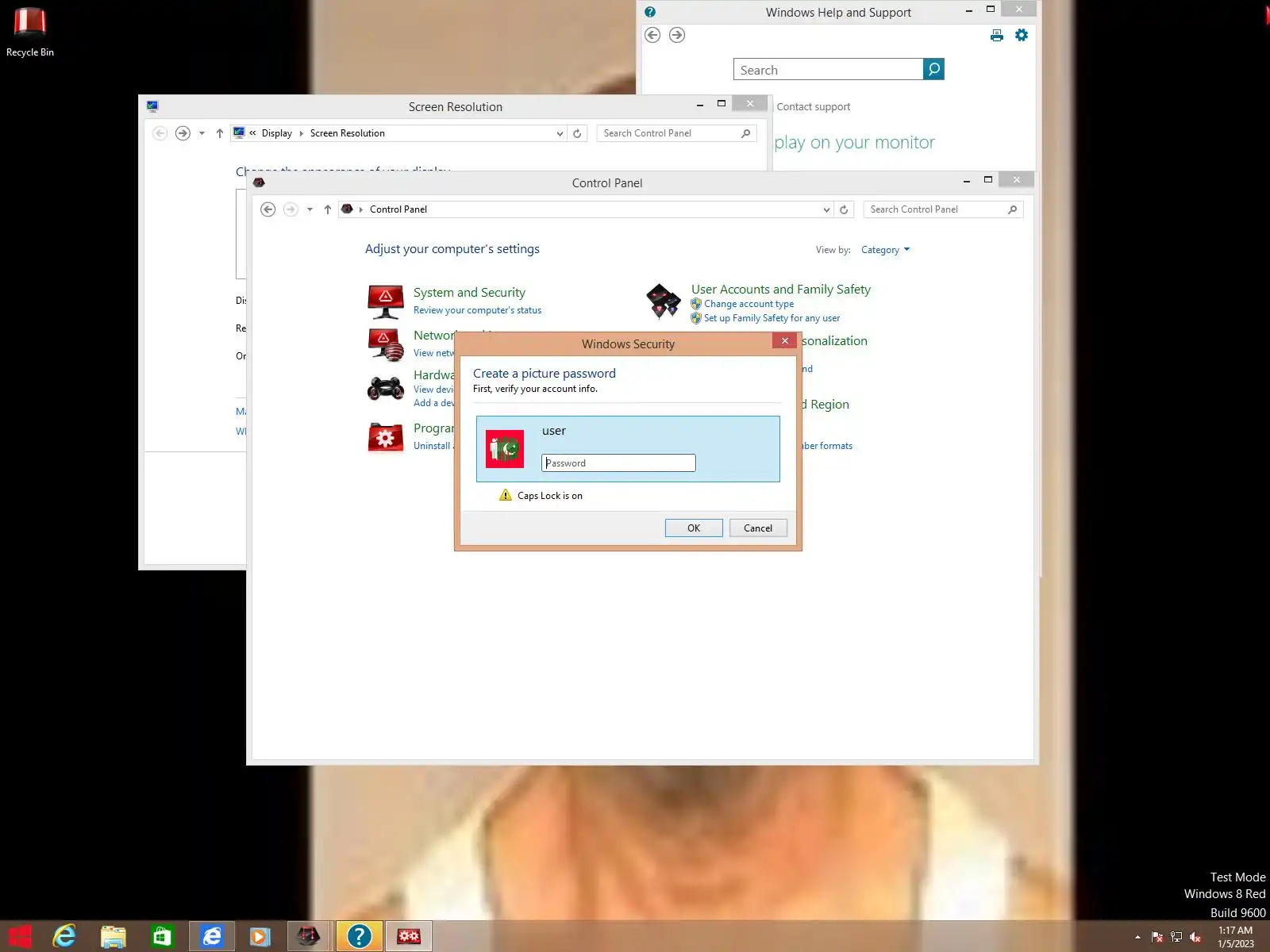
Task: Open Change account type link
Action: pos(749,304)
